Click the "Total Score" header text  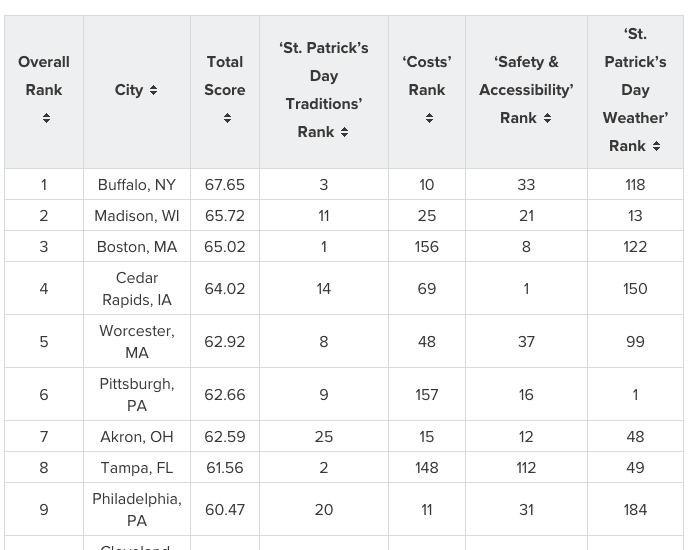point(225,76)
